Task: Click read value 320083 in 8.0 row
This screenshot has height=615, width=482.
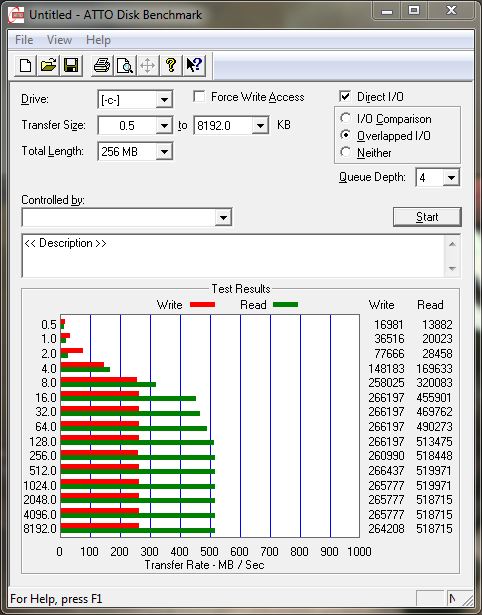Action: click(434, 382)
